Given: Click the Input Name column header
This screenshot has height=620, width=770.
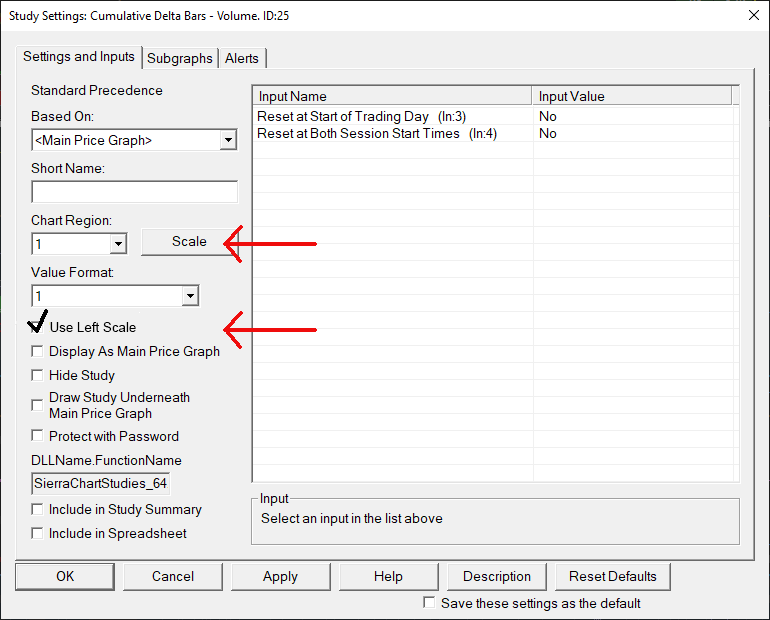Looking at the screenshot, I should pyautogui.click(x=392, y=96).
